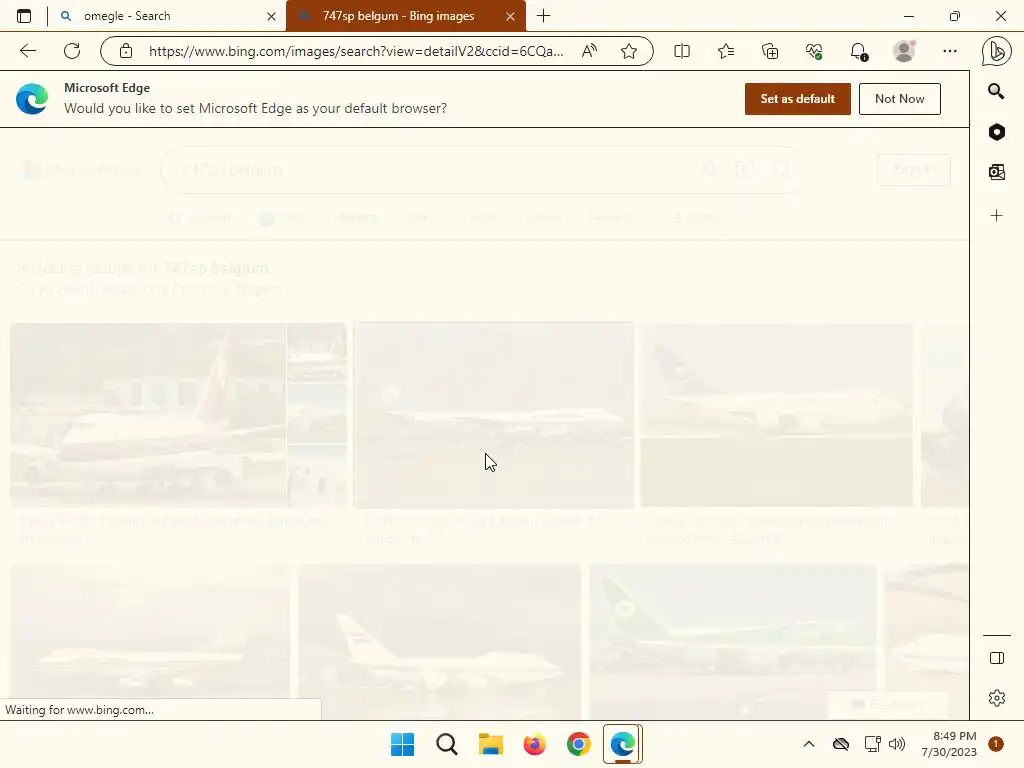The width and height of the screenshot is (1024, 768).
Task: Open sidebar Search tool
Action: pyautogui.click(x=996, y=91)
